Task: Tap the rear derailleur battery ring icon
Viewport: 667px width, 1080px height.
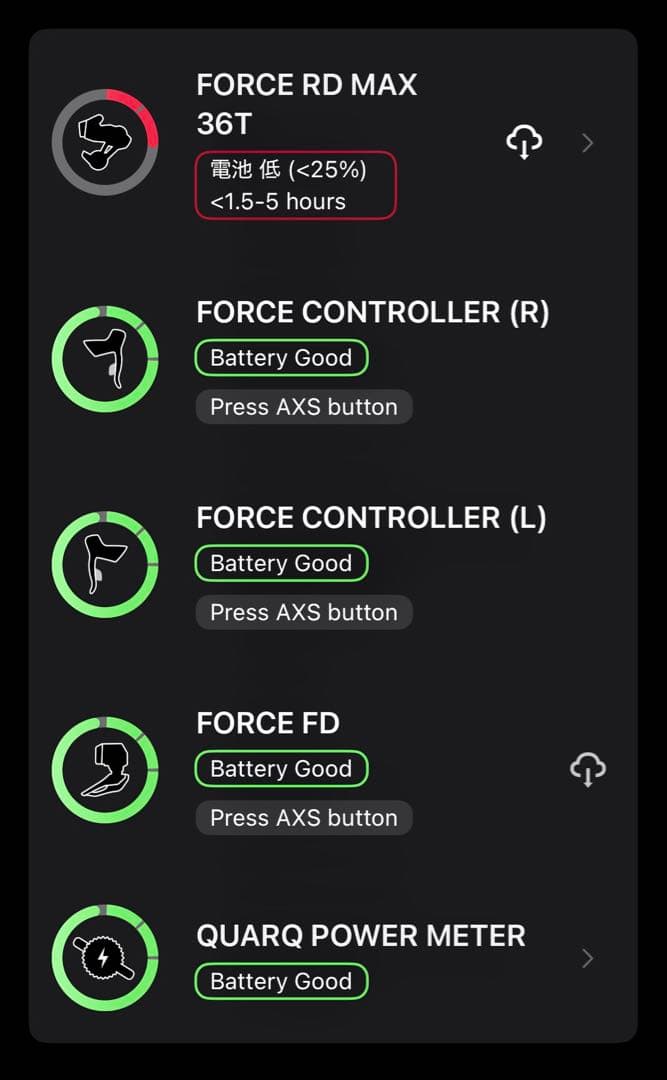Action: tap(105, 140)
